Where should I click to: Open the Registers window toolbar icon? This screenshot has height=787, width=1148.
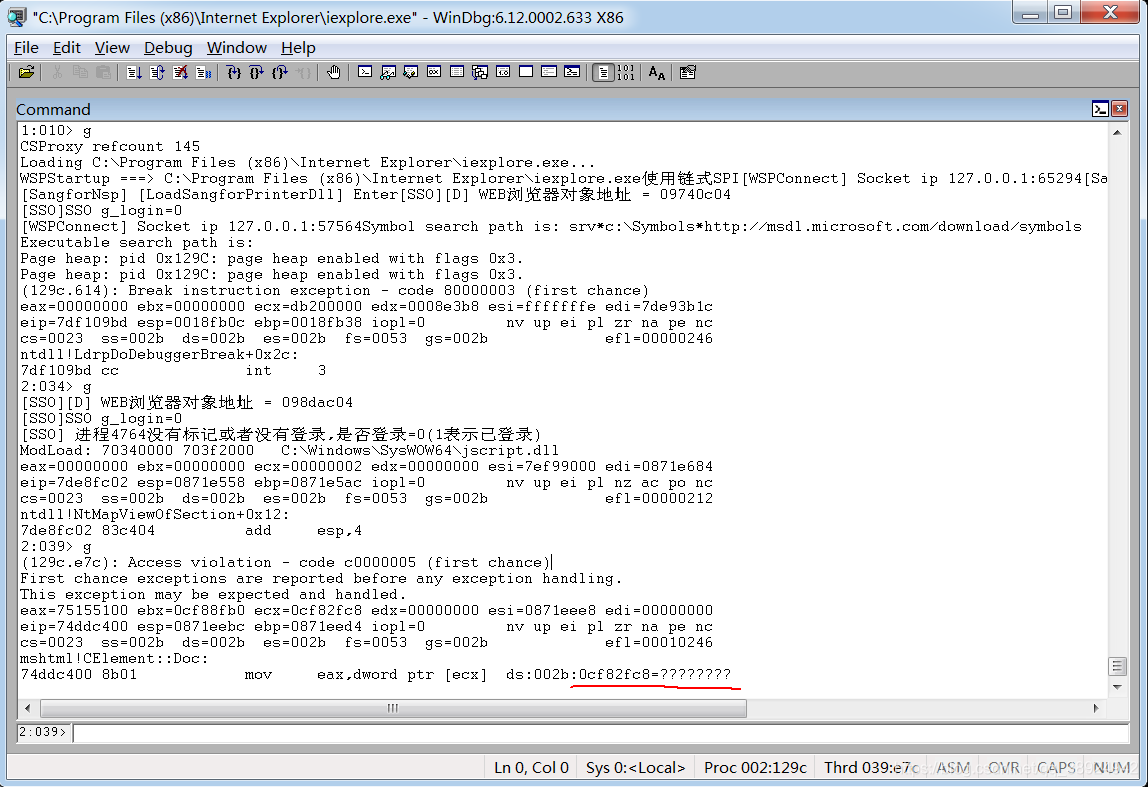click(x=434, y=72)
